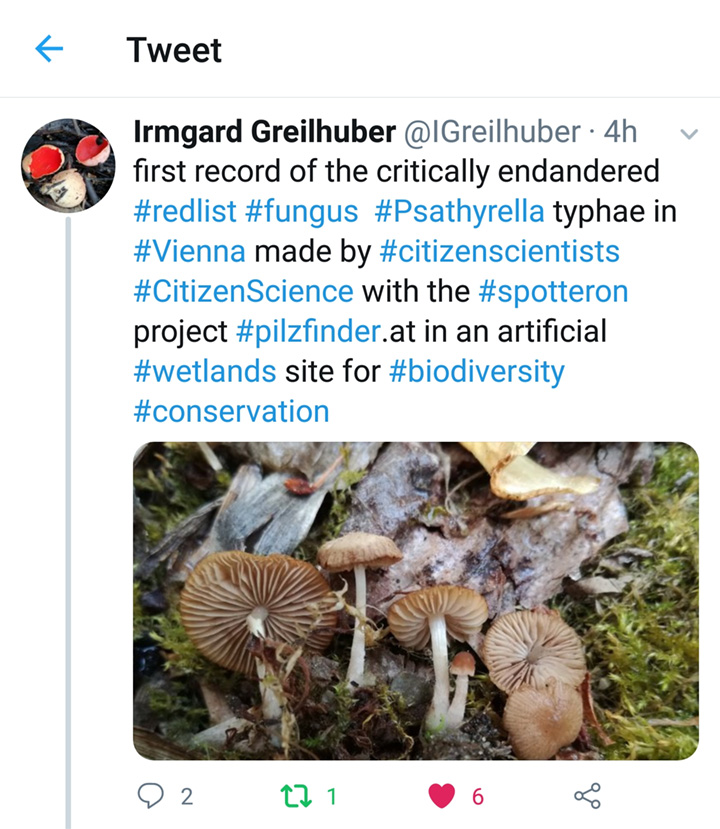Open the reply speech bubble icon
The width and height of the screenshot is (720, 829).
point(149,795)
